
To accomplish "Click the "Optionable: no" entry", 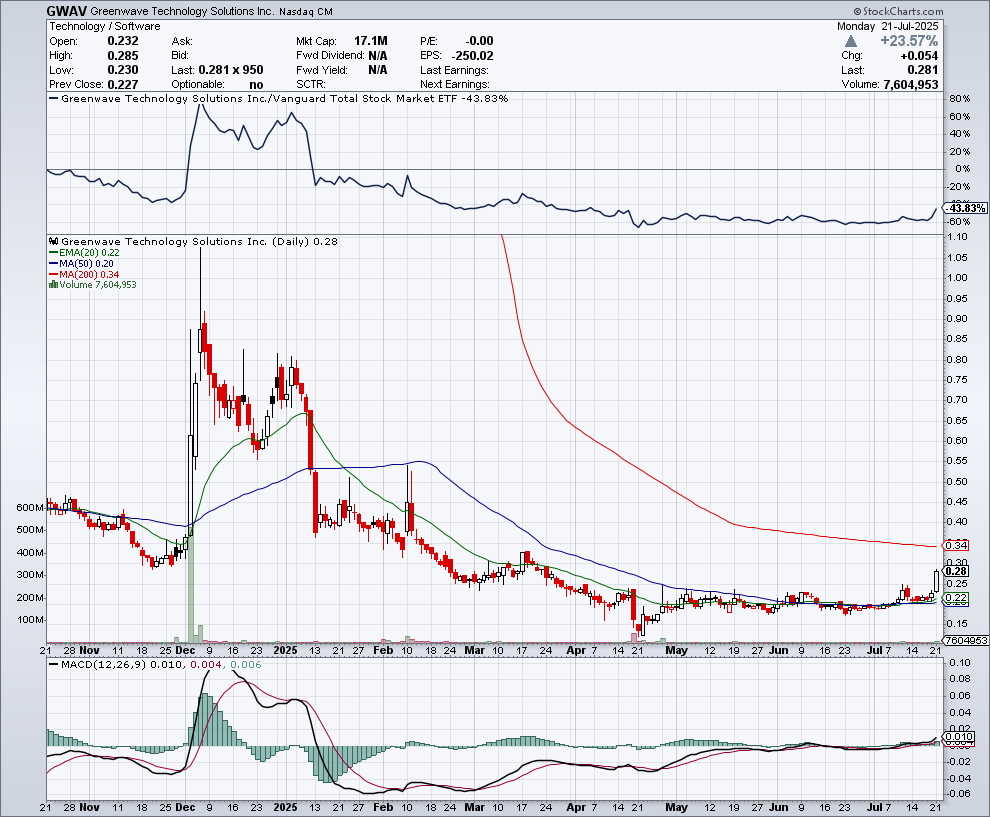I will [x=218, y=85].
